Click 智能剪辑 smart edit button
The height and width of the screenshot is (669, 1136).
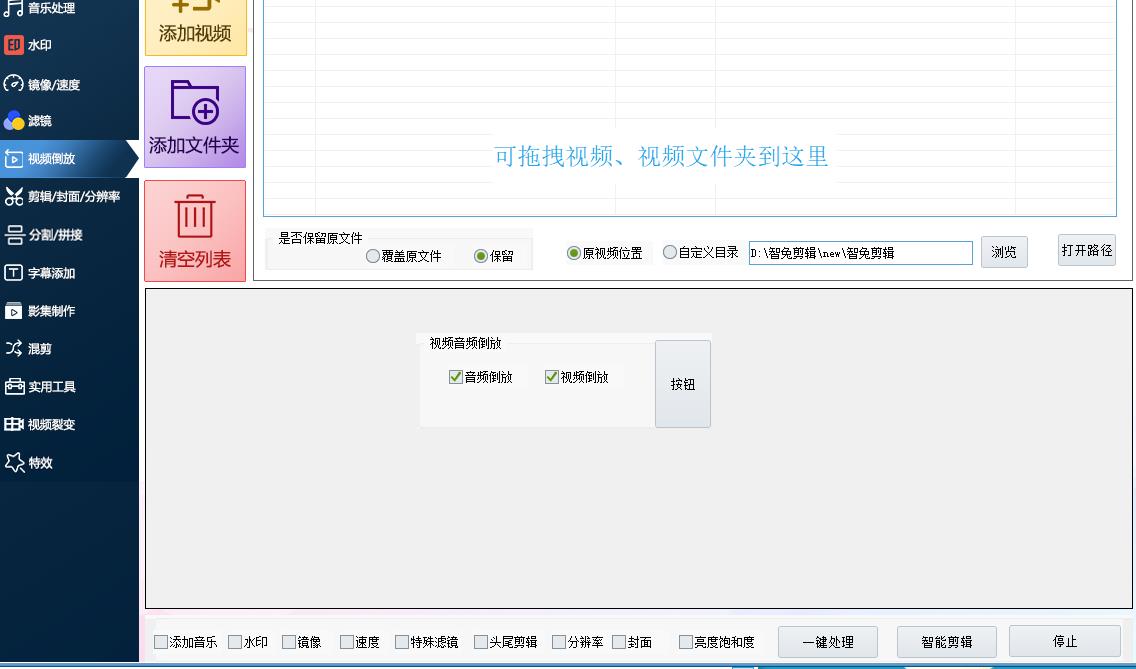pos(947,642)
